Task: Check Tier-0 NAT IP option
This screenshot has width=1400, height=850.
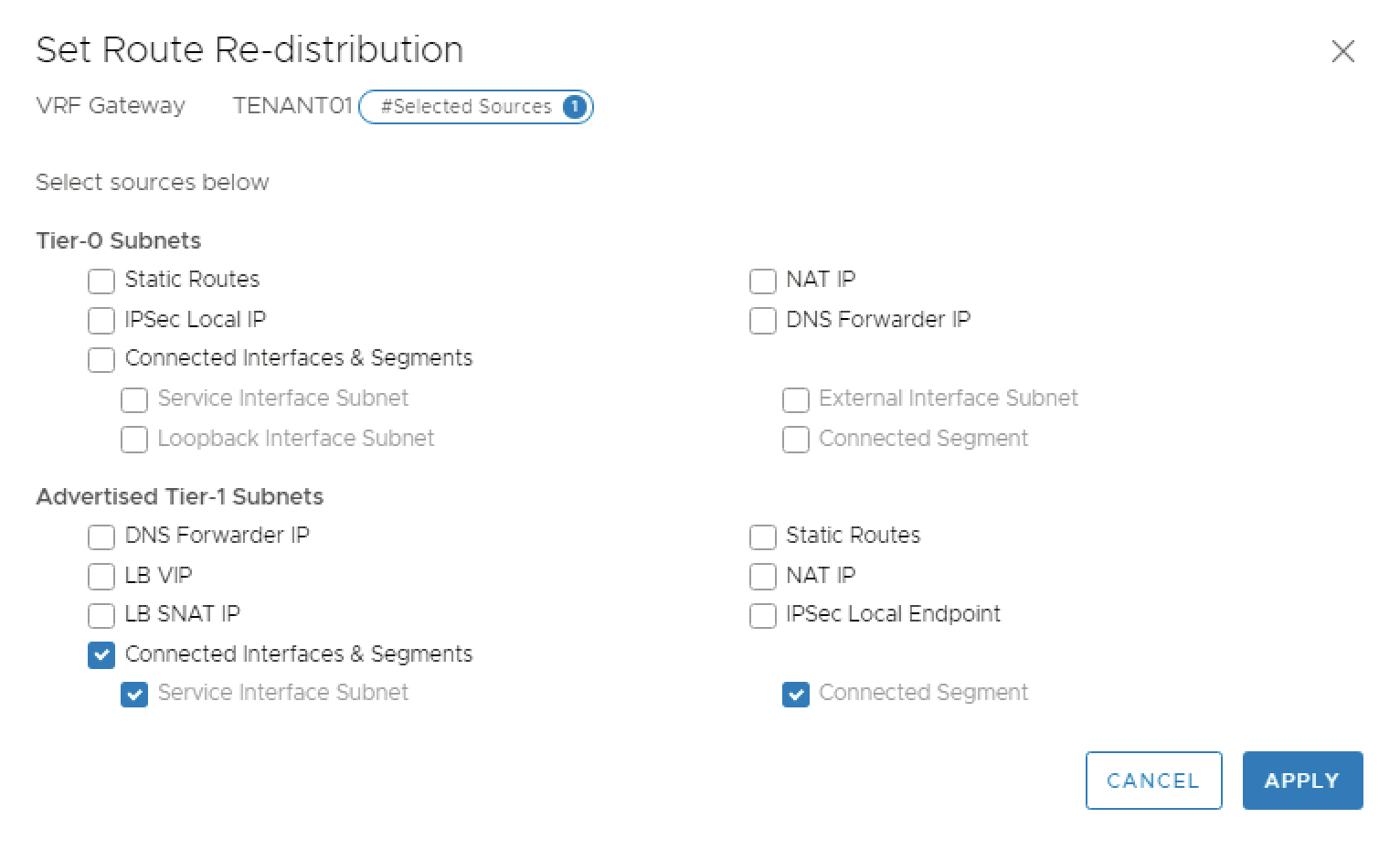Action: coord(762,281)
